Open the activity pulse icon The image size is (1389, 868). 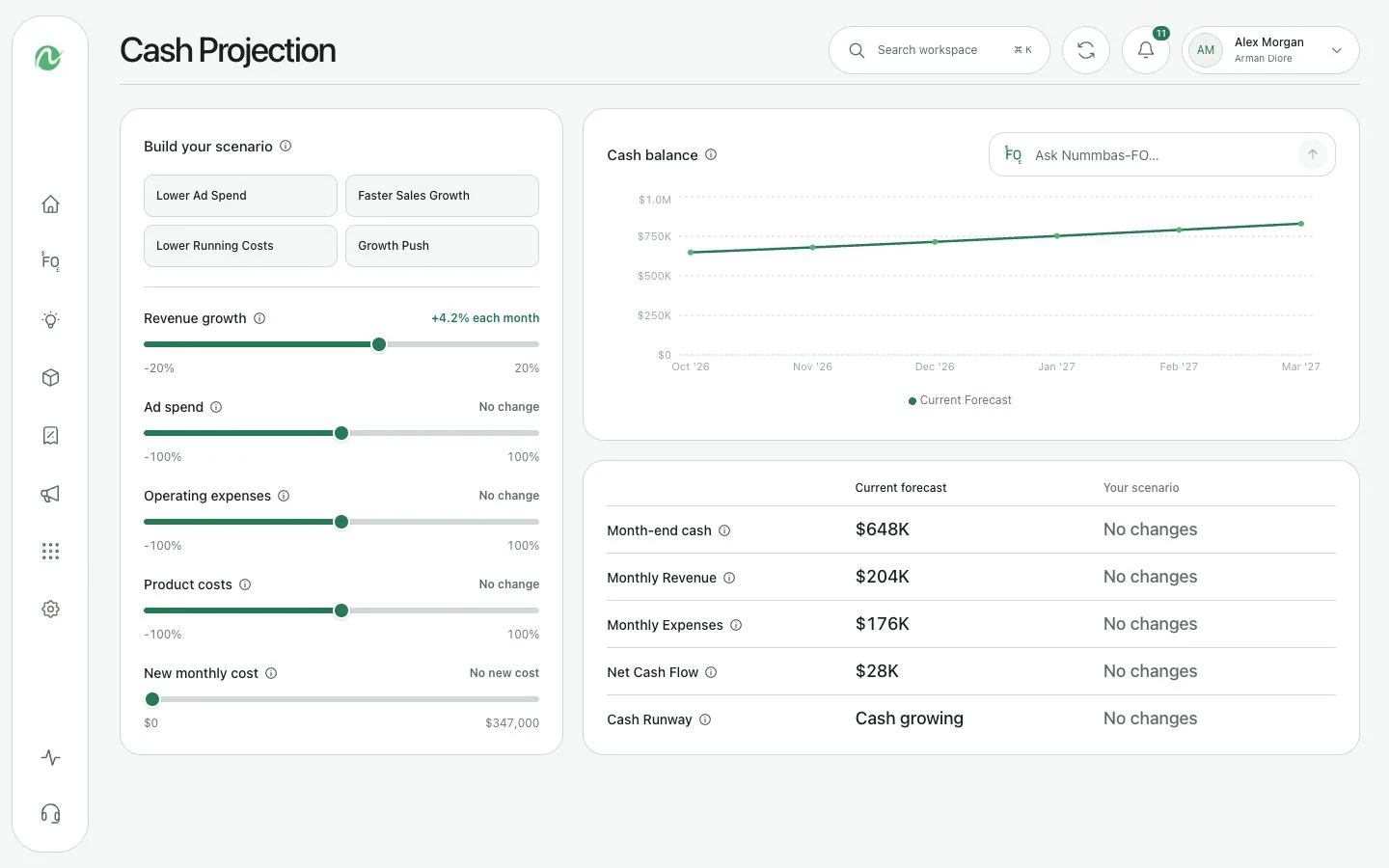pyautogui.click(x=51, y=758)
